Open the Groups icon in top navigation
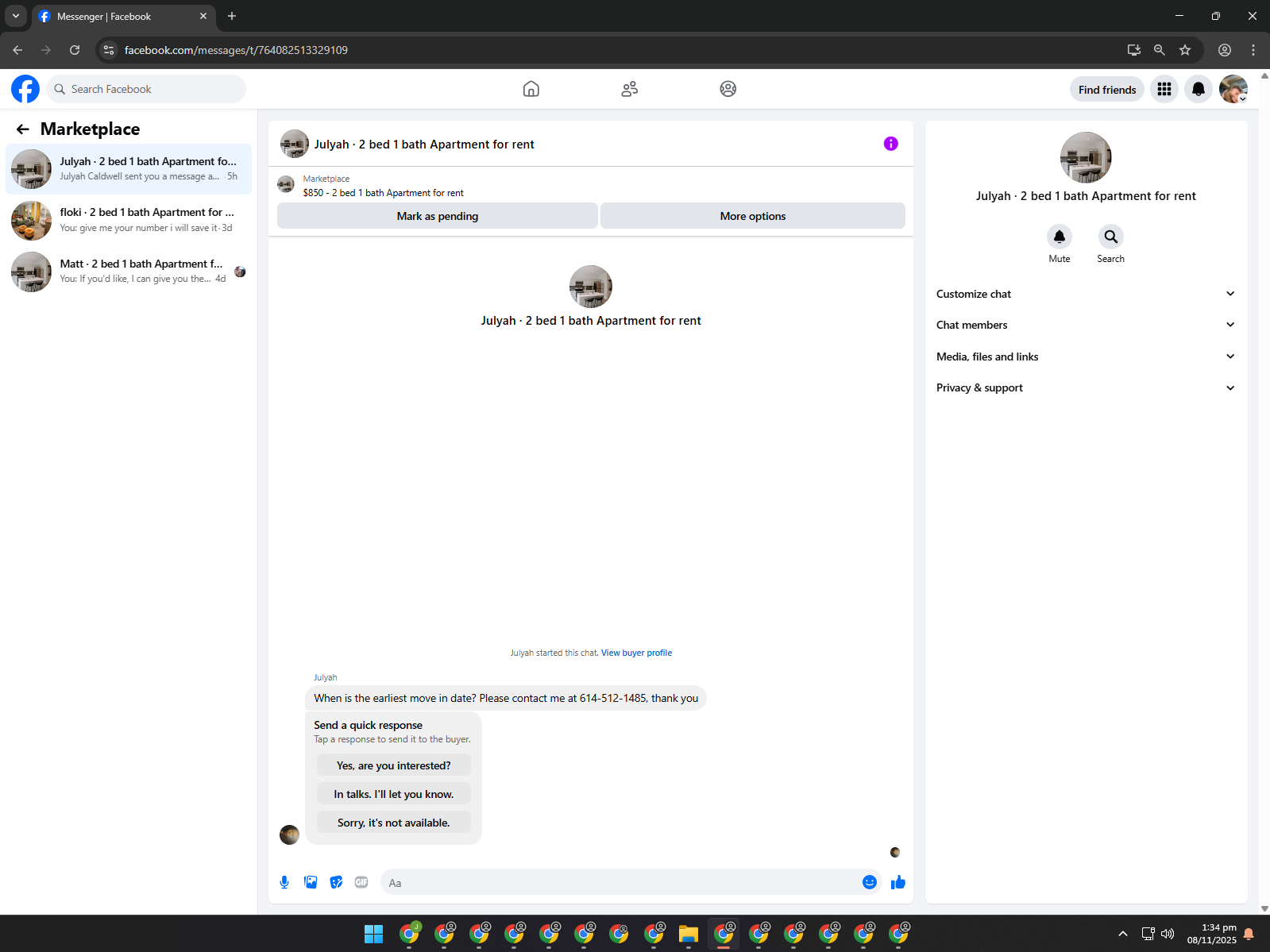This screenshot has width=1270, height=952. [x=728, y=89]
